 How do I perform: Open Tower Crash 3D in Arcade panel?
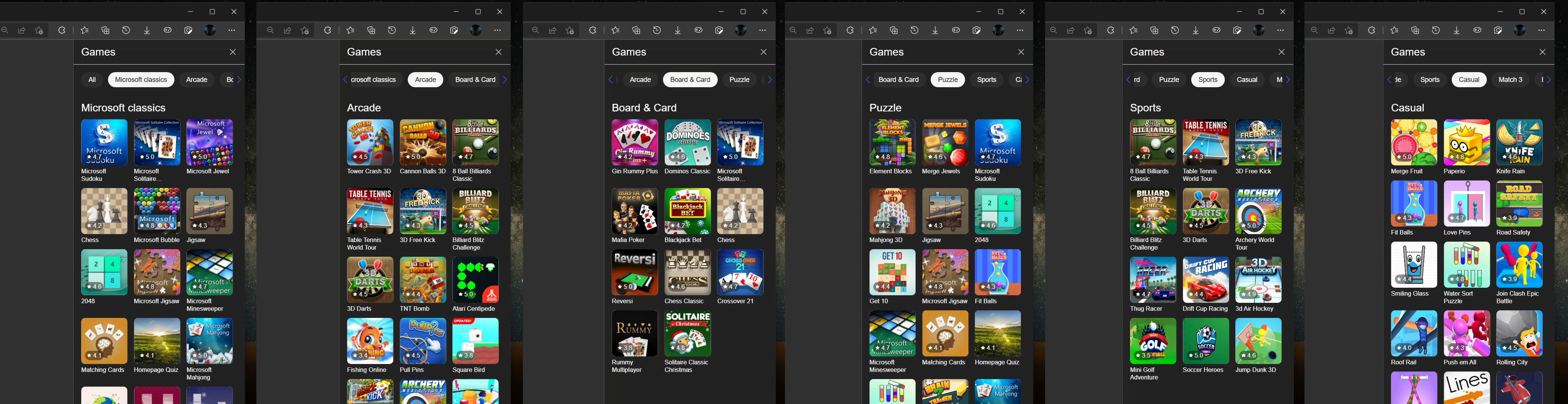(x=370, y=146)
